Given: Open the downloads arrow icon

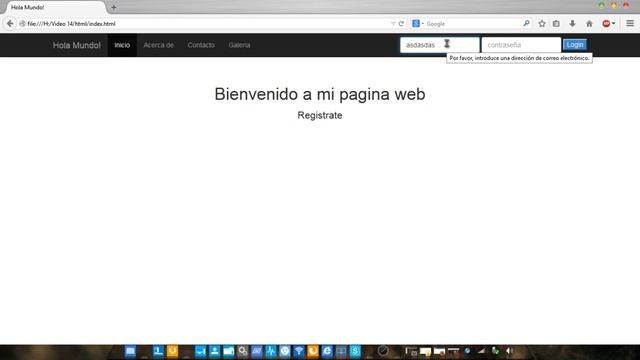Looking at the screenshot, I should 572,24.
